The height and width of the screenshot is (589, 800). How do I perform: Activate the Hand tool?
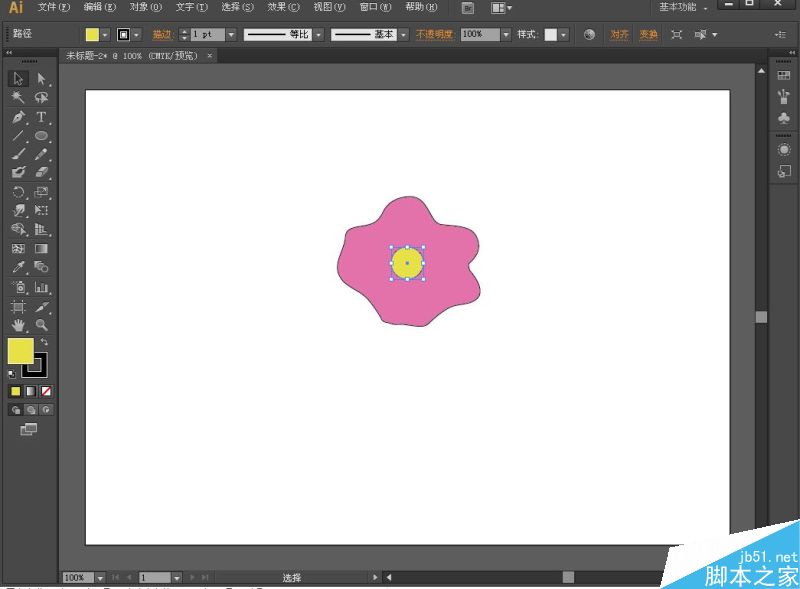pyautogui.click(x=18, y=325)
